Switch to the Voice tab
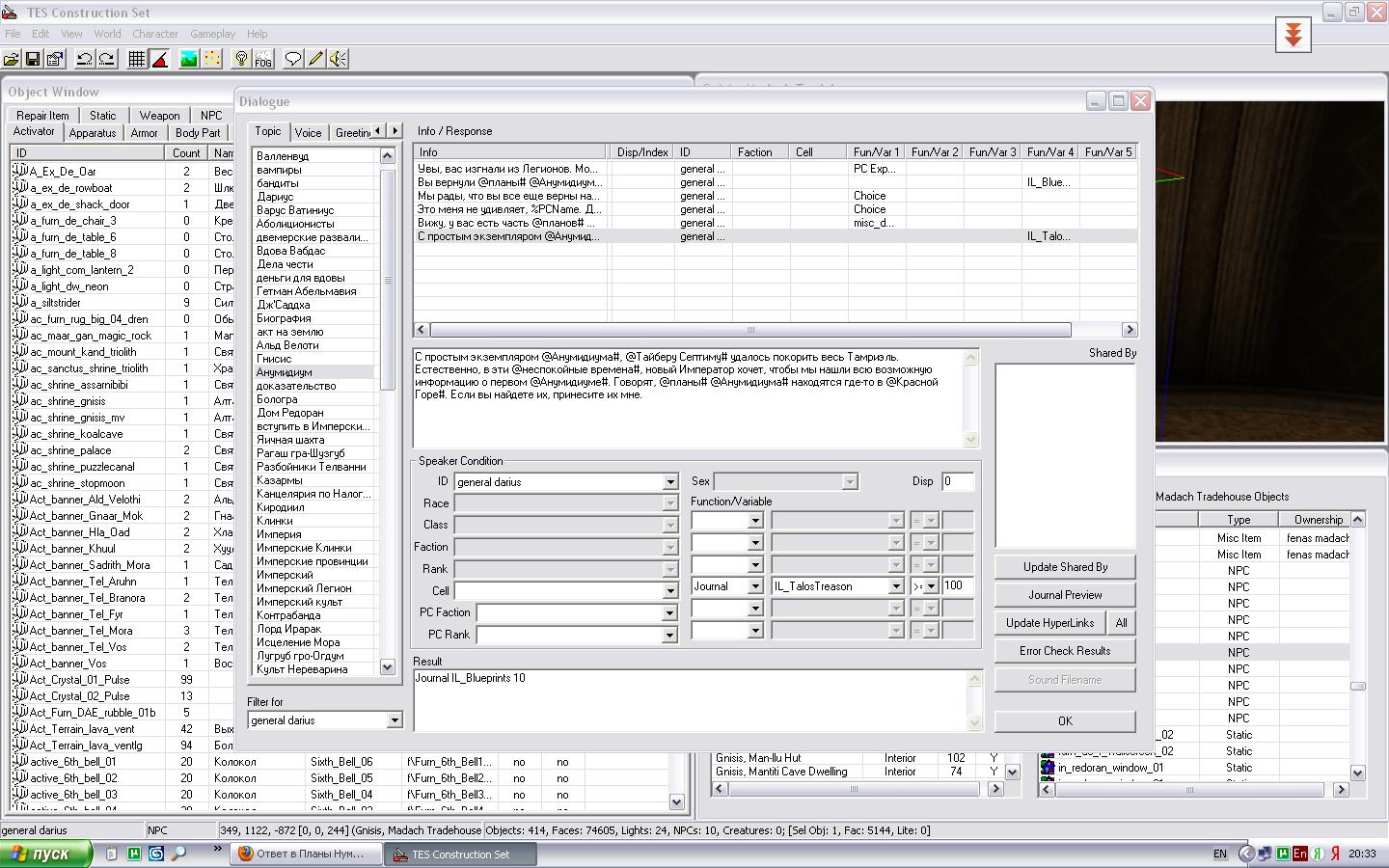1389x868 pixels. pyautogui.click(x=309, y=133)
